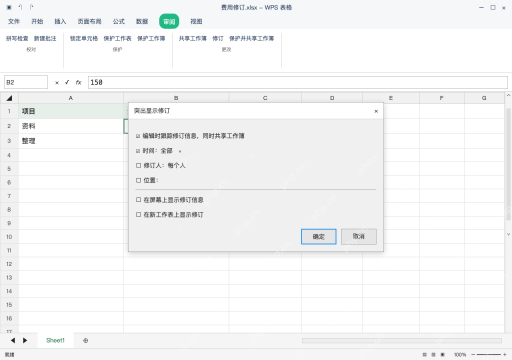Switch to the 公式 tab
The image size is (512, 360).
tap(119, 21)
